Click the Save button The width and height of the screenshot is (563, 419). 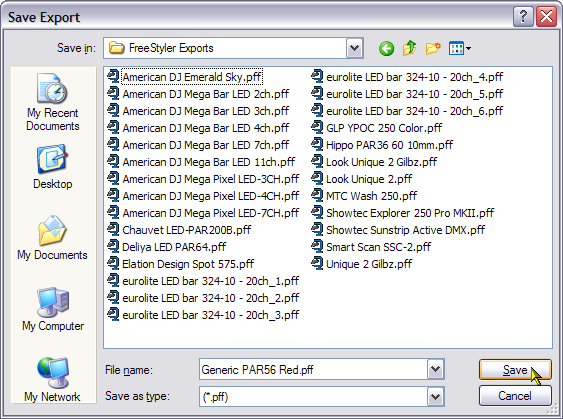515,369
